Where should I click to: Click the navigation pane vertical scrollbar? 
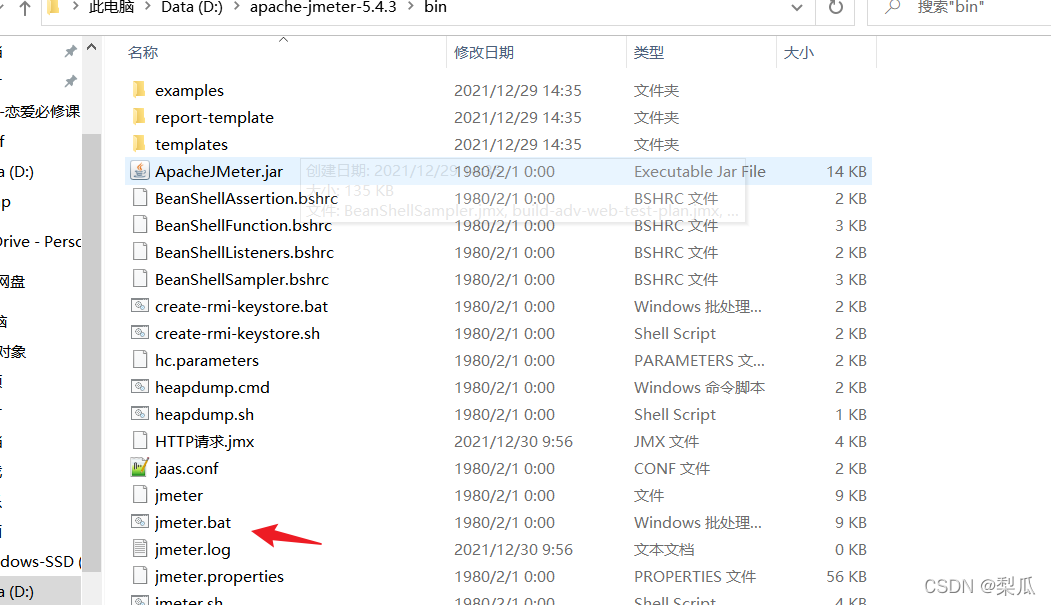pos(92,352)
